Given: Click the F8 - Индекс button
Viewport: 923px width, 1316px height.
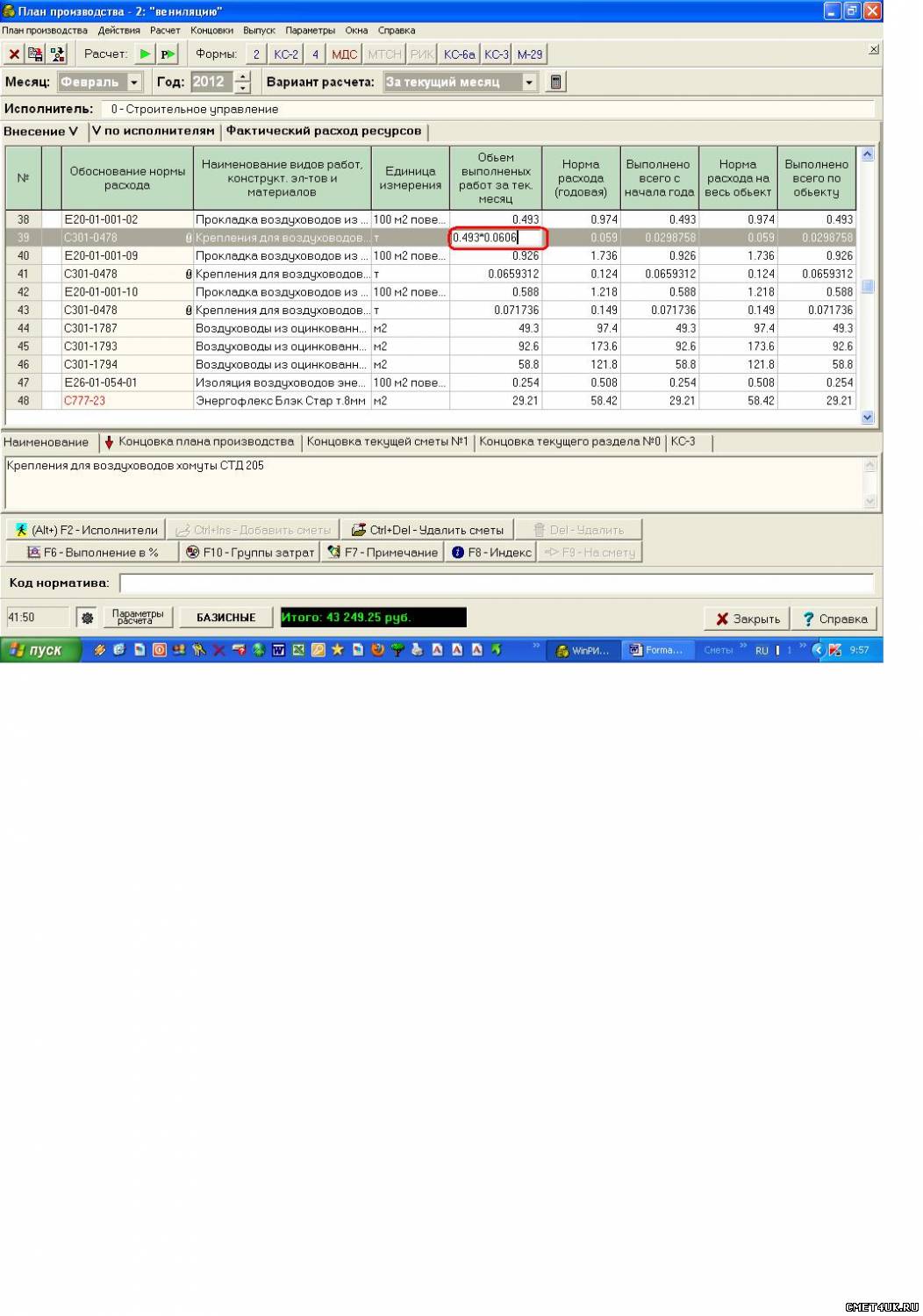Looking at the screenshot, I should click(x=491, y=553).
